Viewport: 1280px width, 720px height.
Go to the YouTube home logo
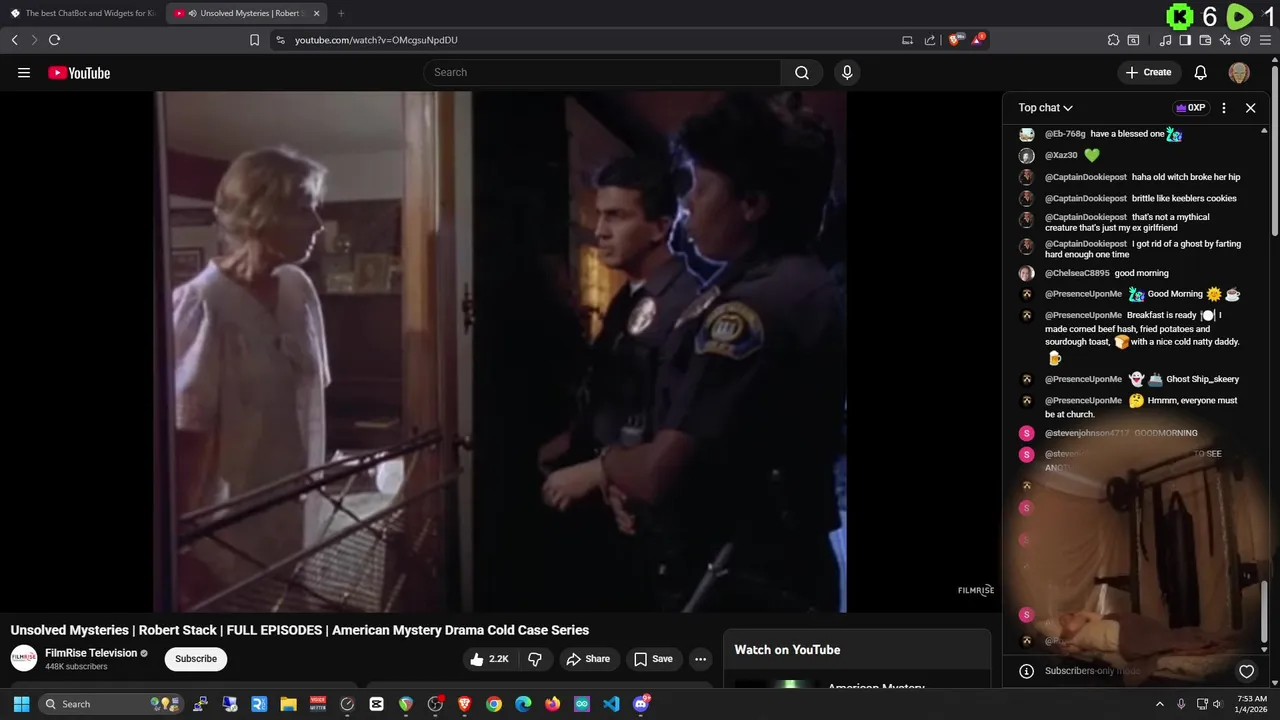[79, 72]
